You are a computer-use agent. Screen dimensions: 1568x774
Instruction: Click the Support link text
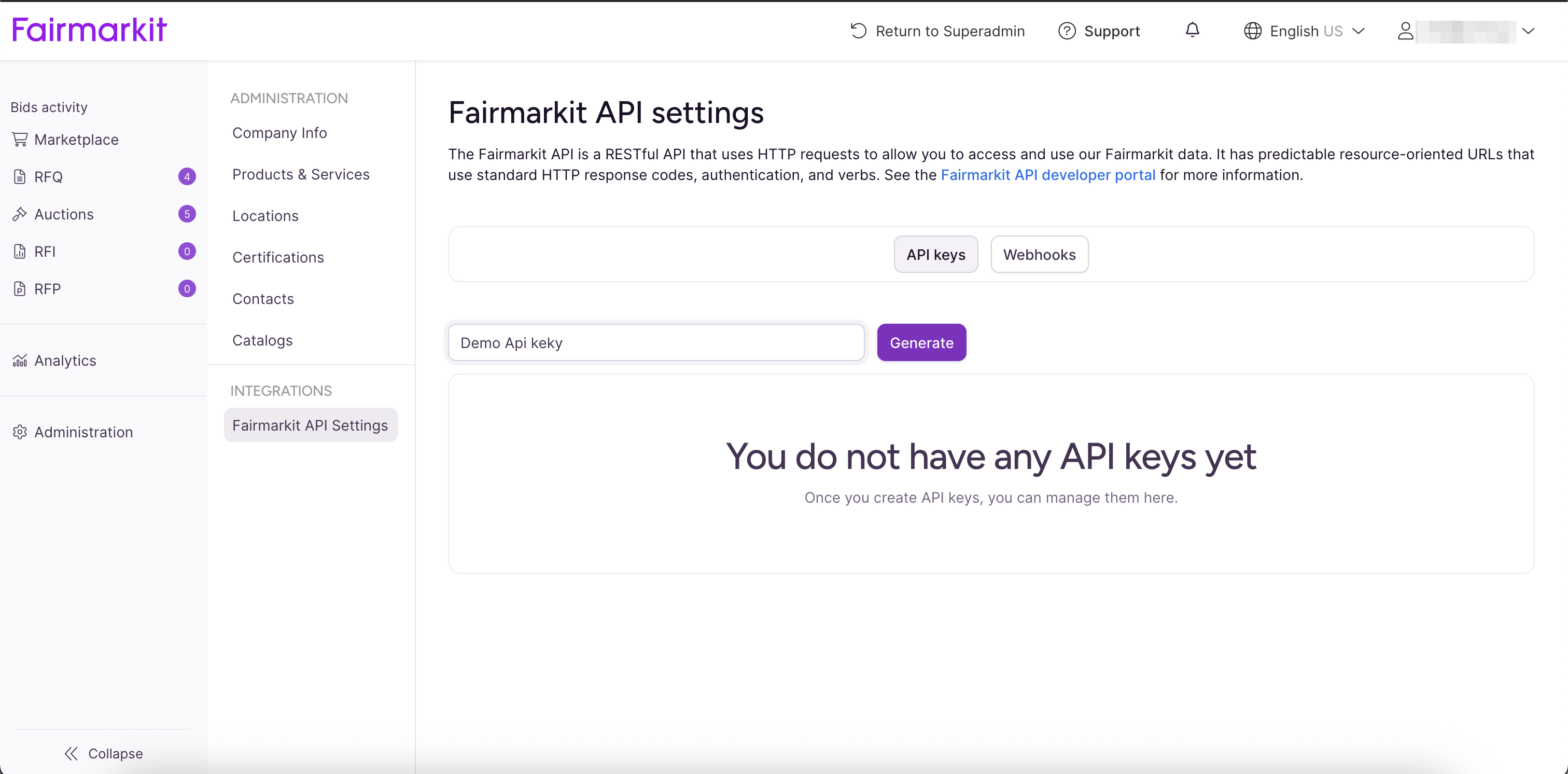1112,31
